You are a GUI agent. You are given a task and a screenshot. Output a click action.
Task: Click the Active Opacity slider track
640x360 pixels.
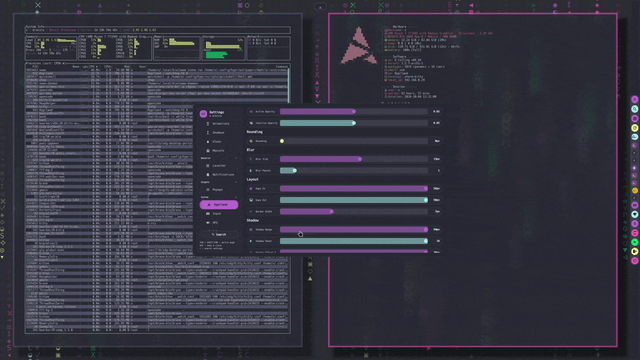click(354, 111)
